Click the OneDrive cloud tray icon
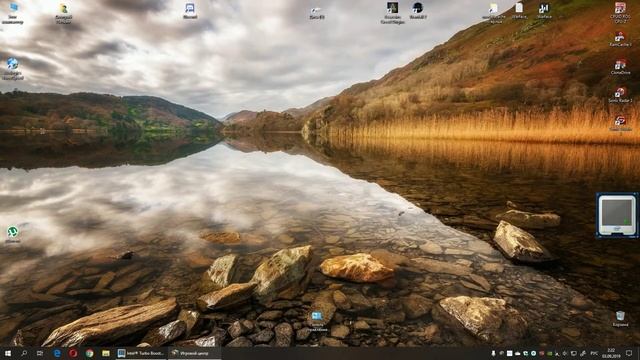This screenshot has width=640, height=360. coord(518,353)
